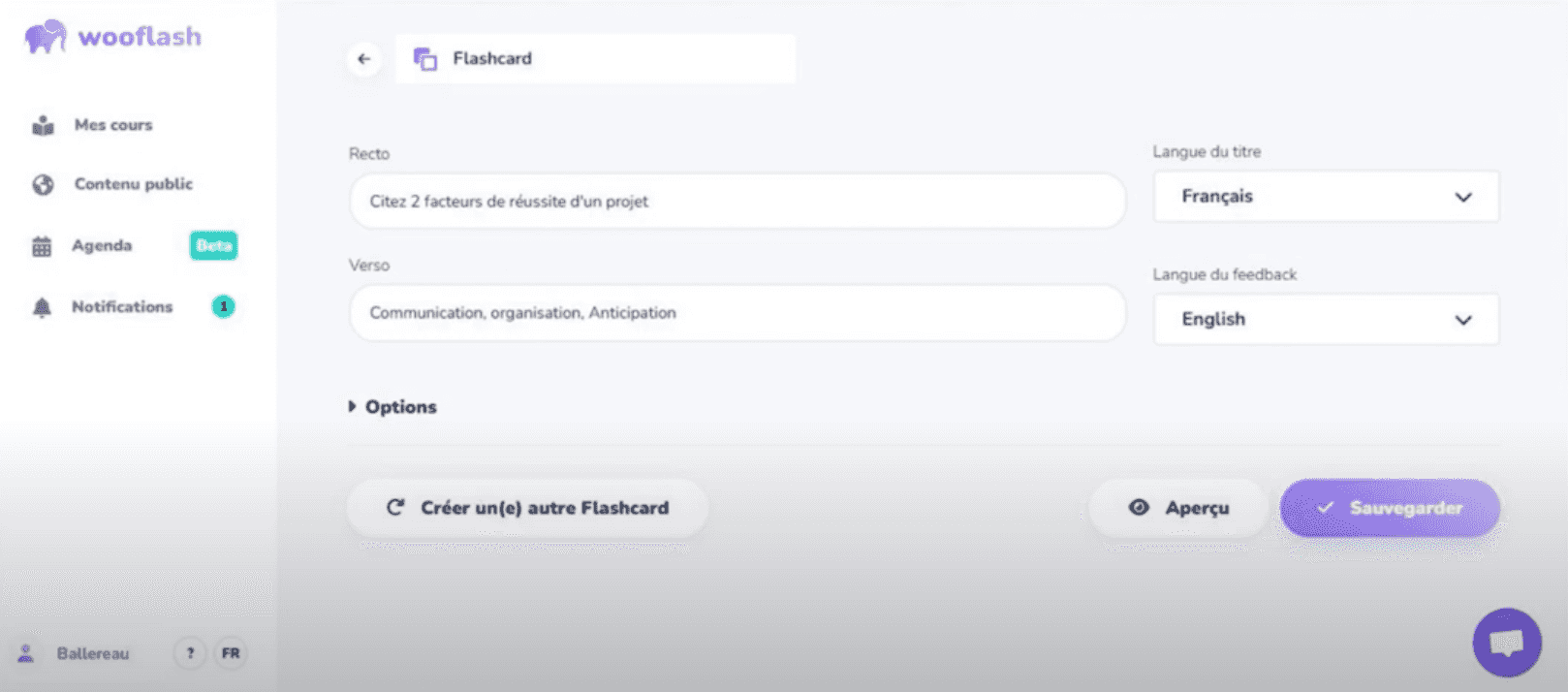
Task: Open the chat support bubble
Action: [1507, 642]
